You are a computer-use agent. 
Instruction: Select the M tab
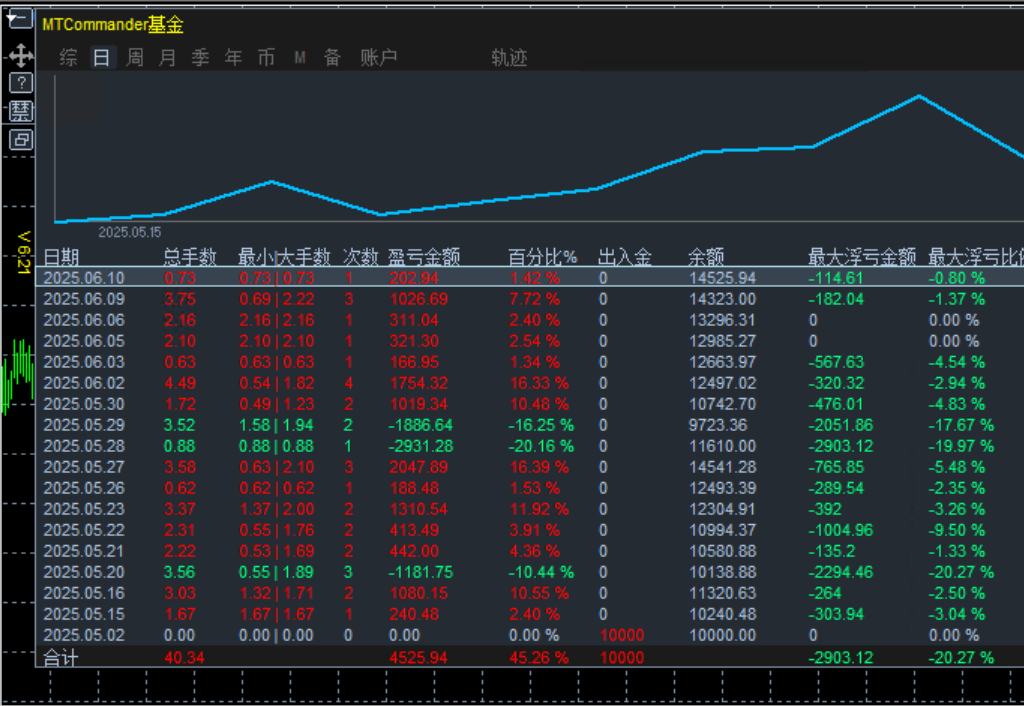[x=299, y=58]
